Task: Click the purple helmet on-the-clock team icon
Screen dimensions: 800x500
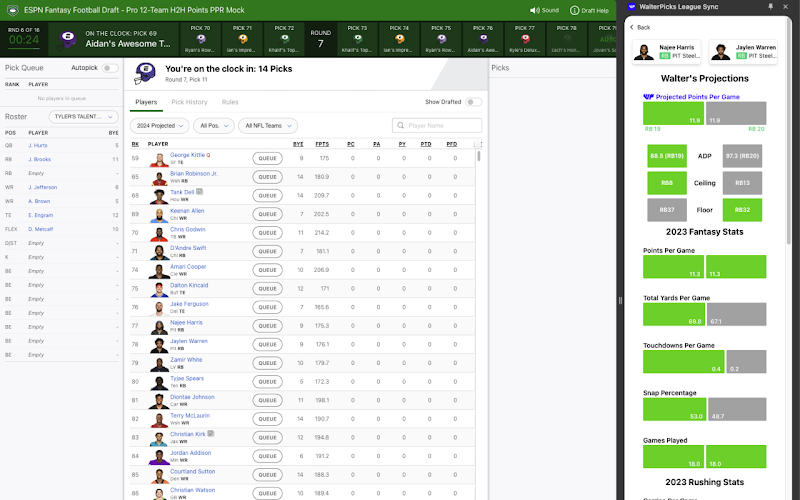Action: 68,39
